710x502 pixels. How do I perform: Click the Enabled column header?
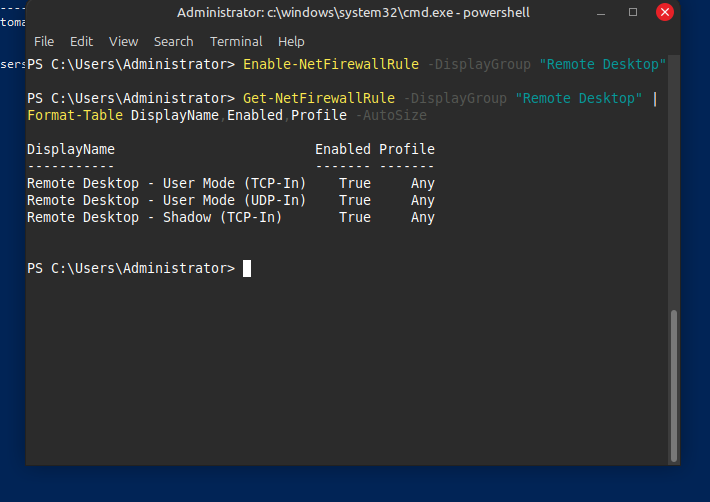coord(342,149)
